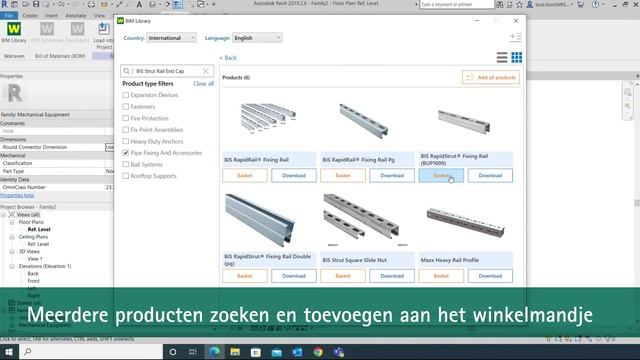
Task: Check the Fasteners filter
Action: click(x=126, y=107)
